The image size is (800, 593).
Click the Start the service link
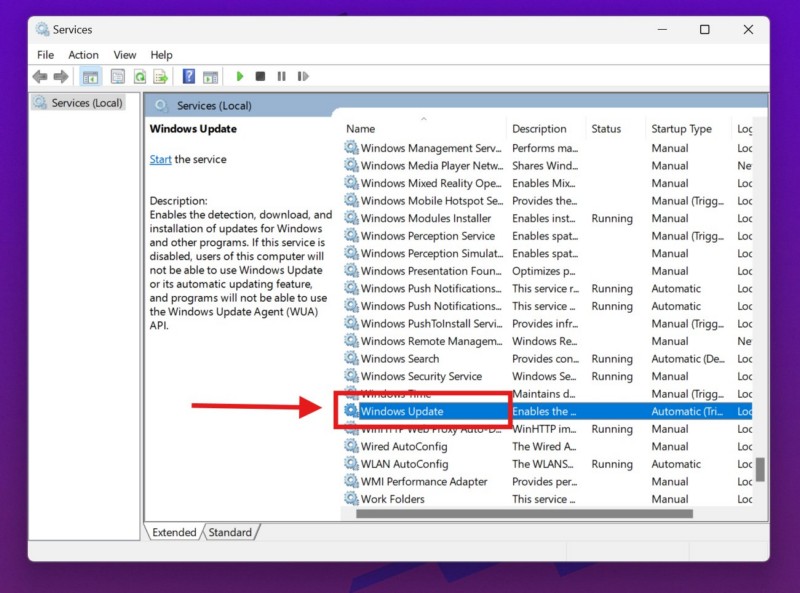coord(160,160)
